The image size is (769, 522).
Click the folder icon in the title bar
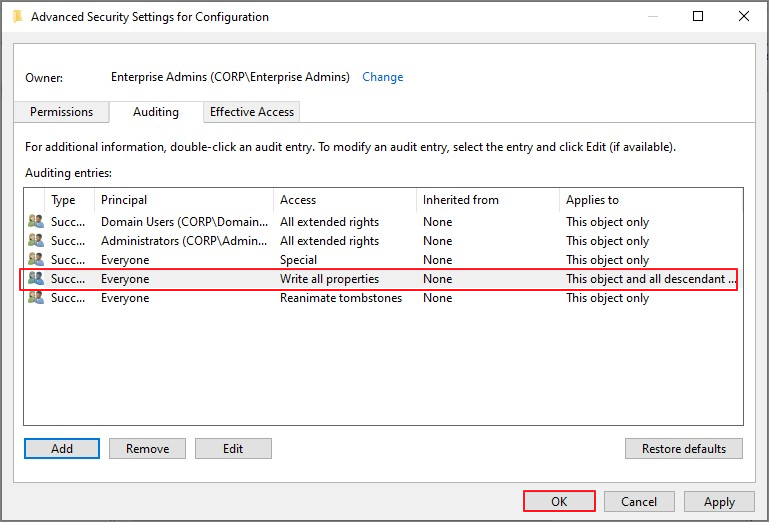[18, 17]
